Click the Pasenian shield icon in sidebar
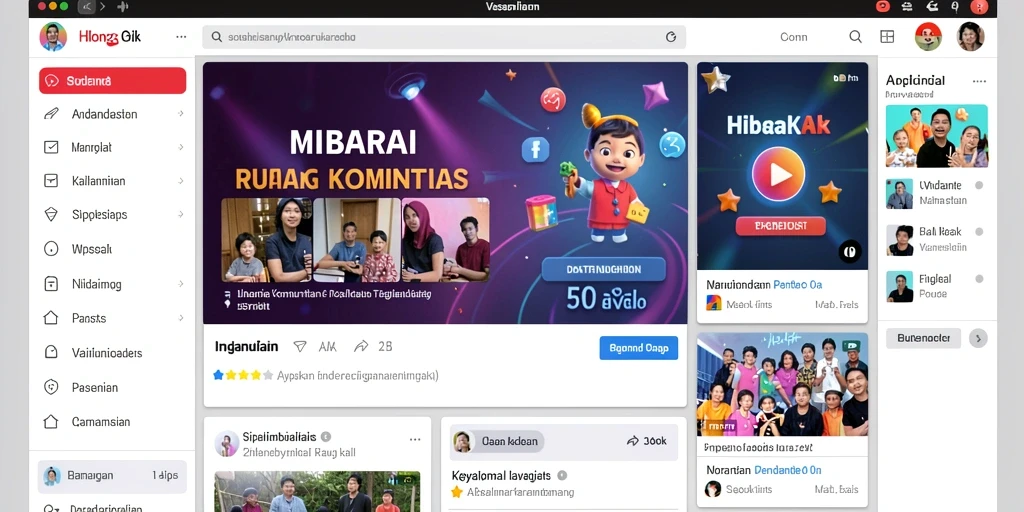 (x=51, y=387)
